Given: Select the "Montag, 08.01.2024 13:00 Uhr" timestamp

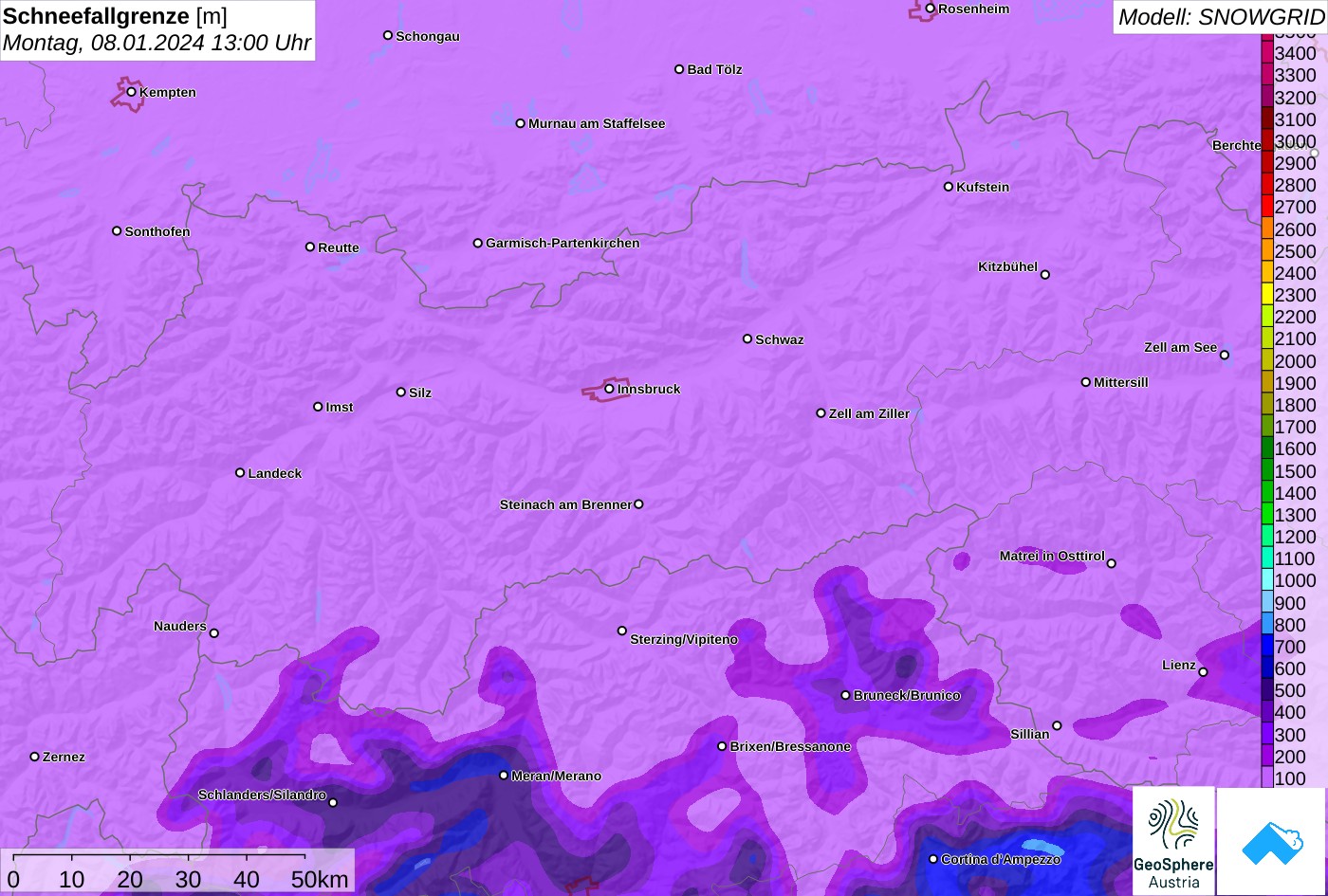Looking at the screenshot, I should click(157, 43).
